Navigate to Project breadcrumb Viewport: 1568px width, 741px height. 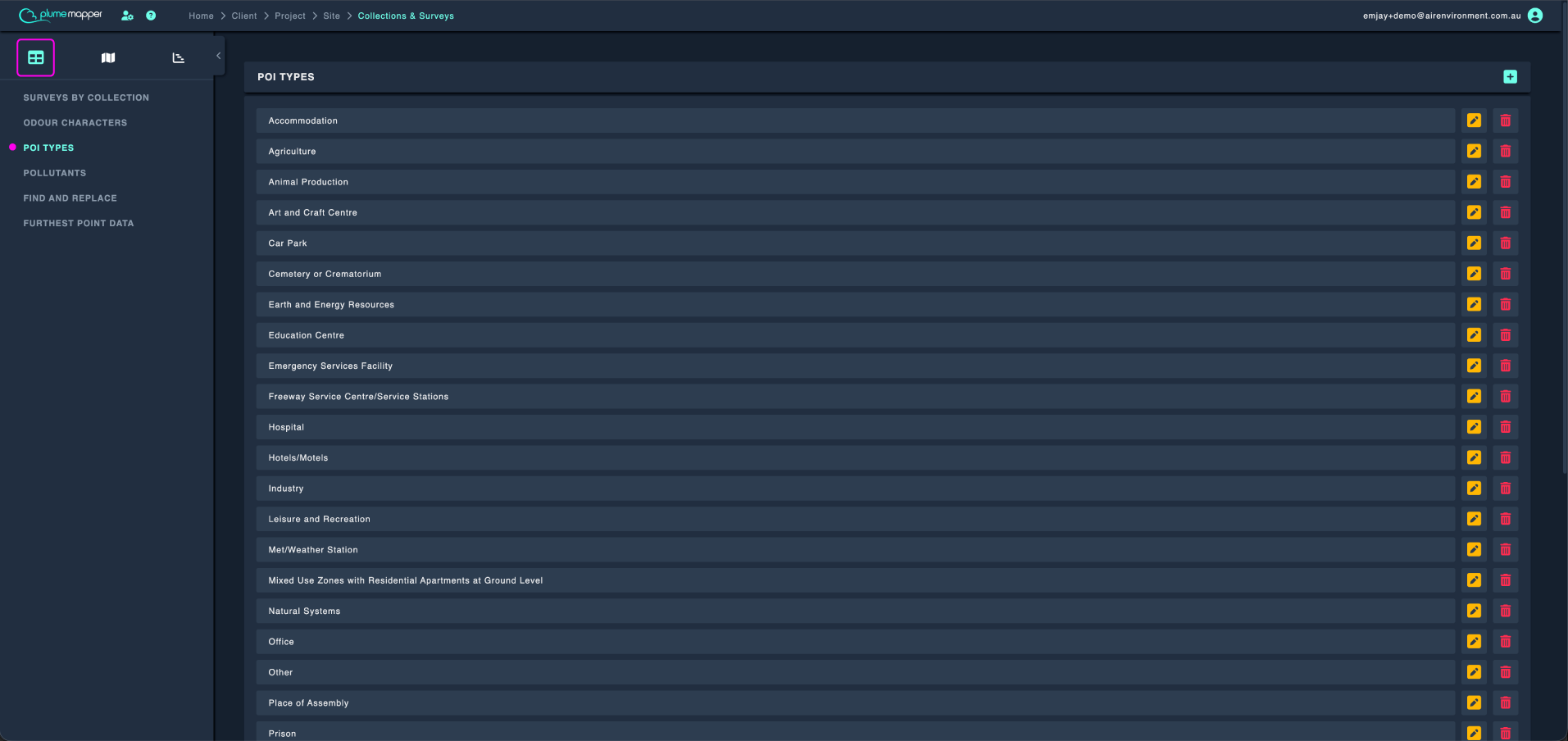[290, 16]
